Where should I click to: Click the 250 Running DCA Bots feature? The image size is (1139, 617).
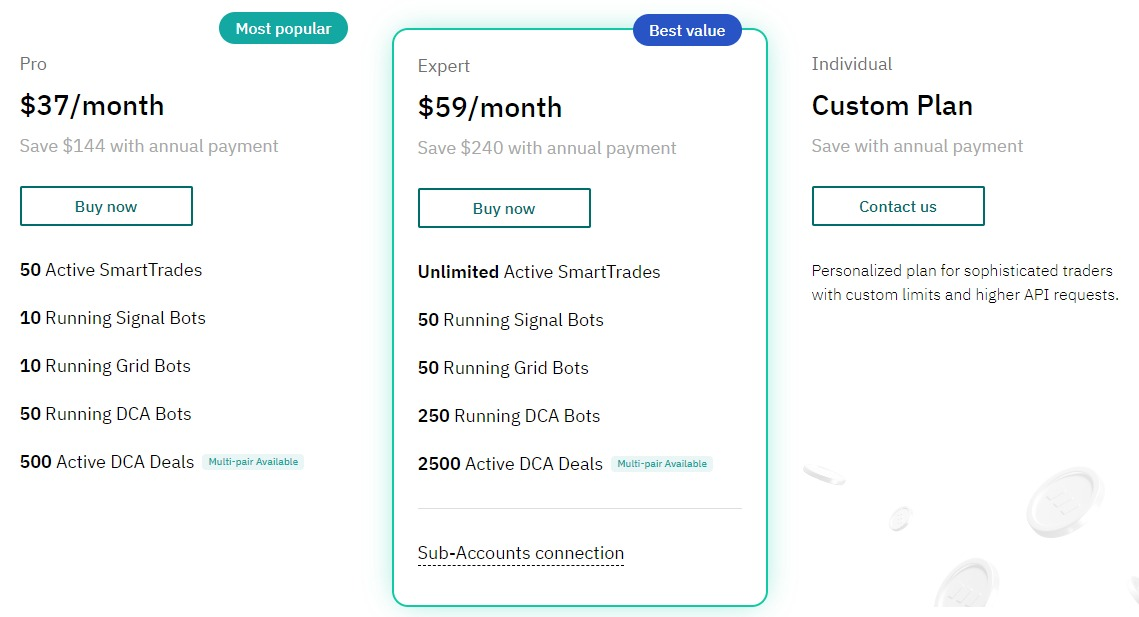click(x=509, y=416)
